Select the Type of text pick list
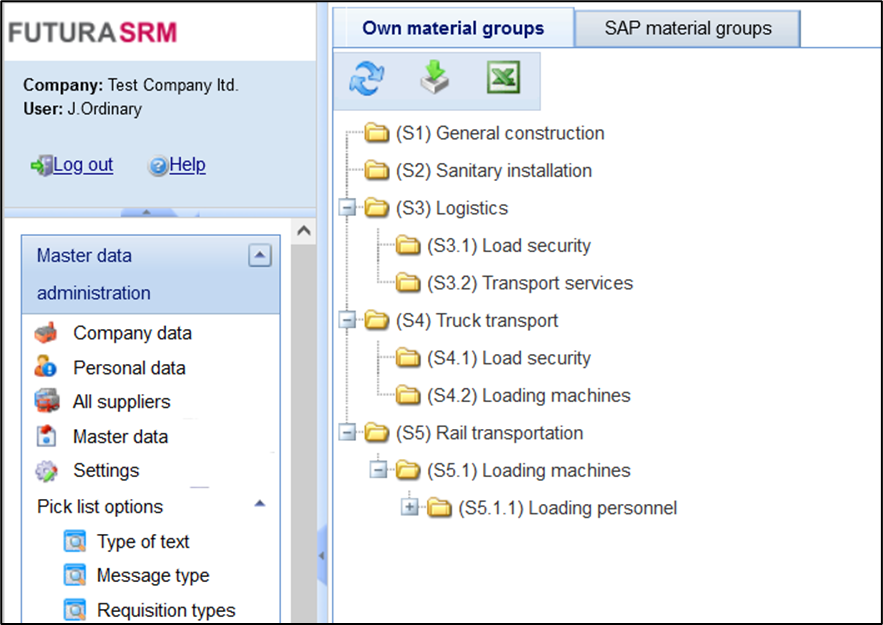Viewport: 883px width, 625px height. 142,542
